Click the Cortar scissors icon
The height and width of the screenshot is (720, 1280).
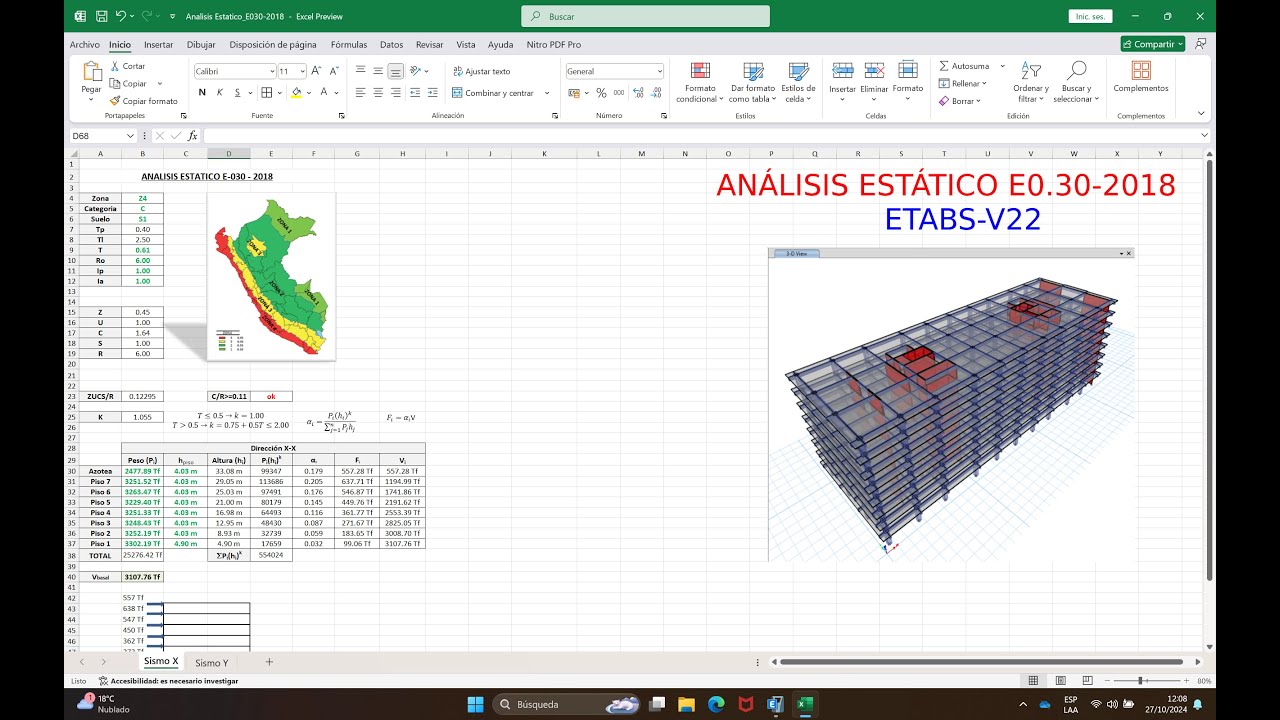(x=115, y=66)
